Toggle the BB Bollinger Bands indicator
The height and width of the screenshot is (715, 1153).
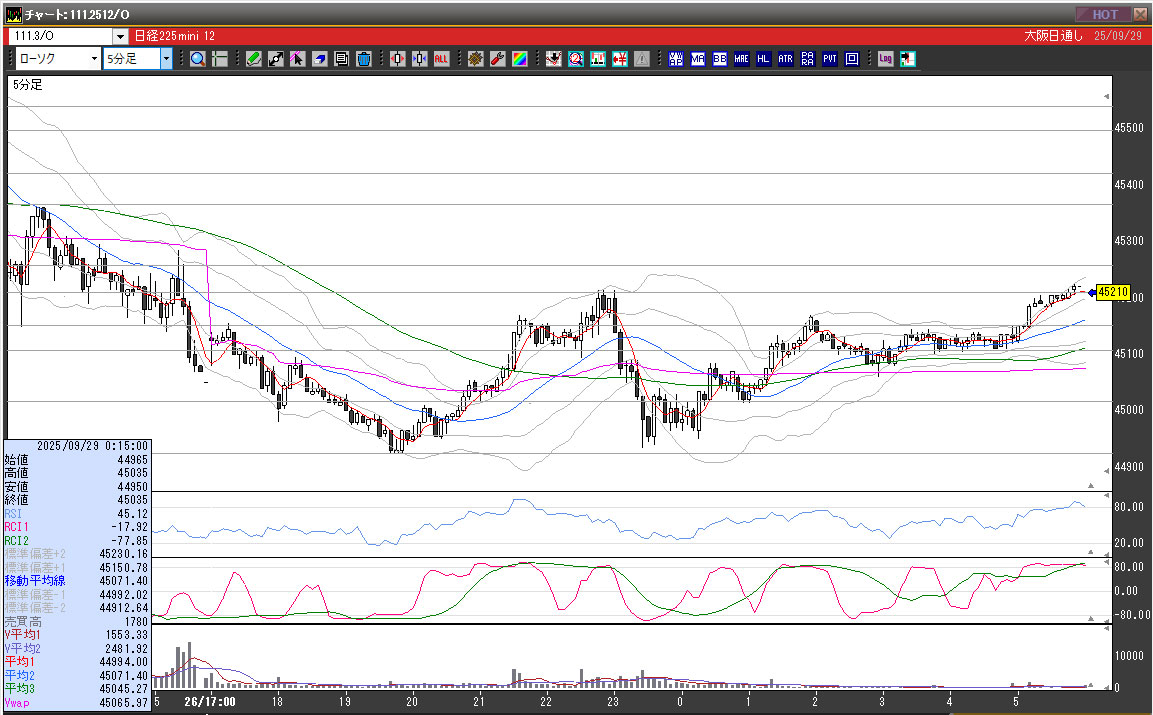coord(719,59)
